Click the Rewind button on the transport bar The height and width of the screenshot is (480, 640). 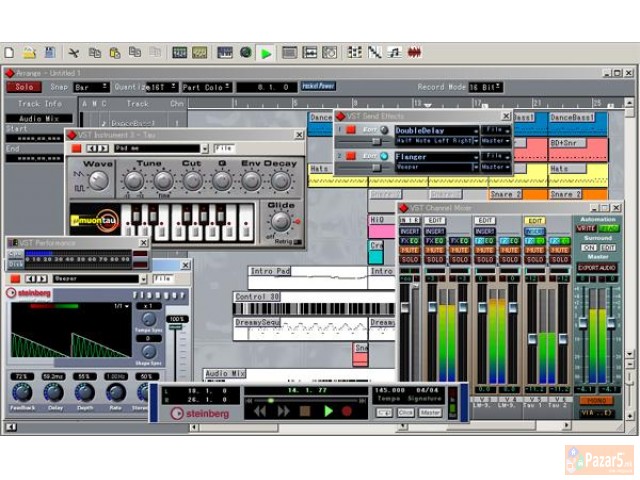[260, 411]
